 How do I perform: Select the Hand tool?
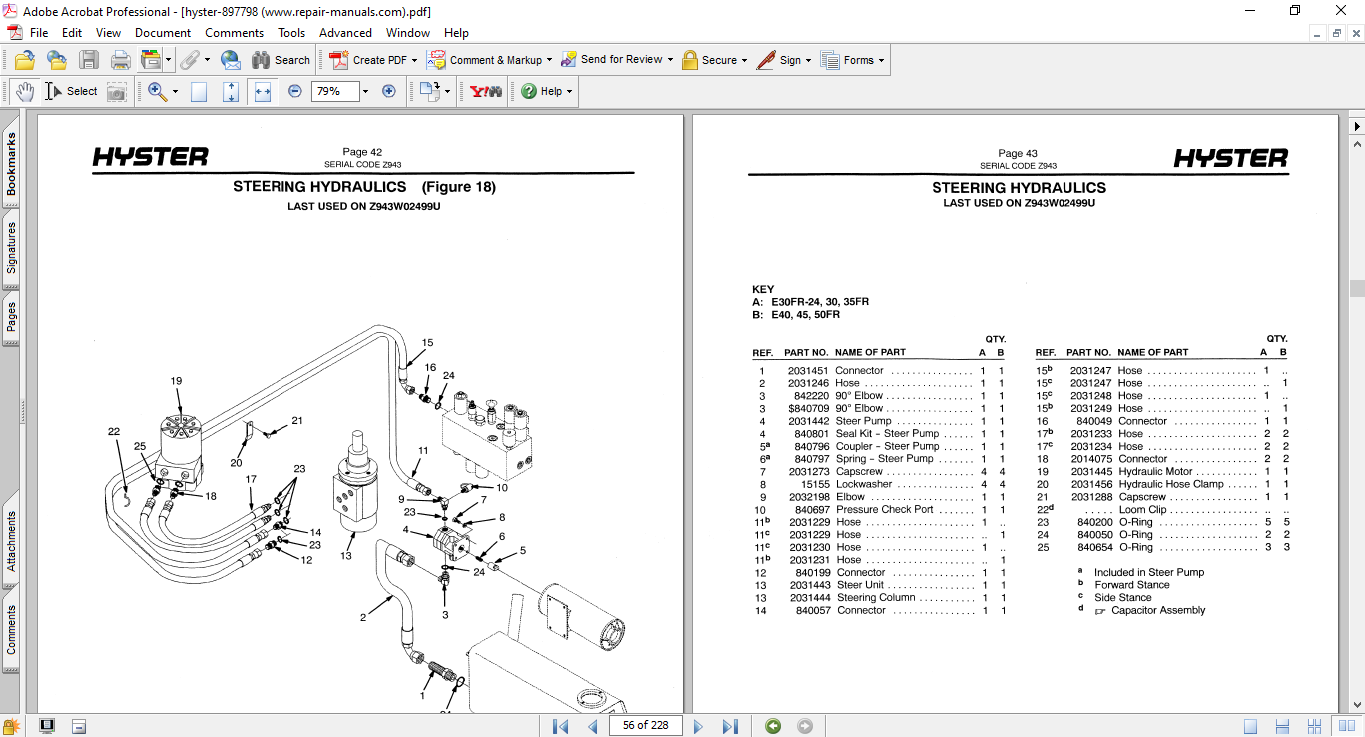tap(25, 91)
